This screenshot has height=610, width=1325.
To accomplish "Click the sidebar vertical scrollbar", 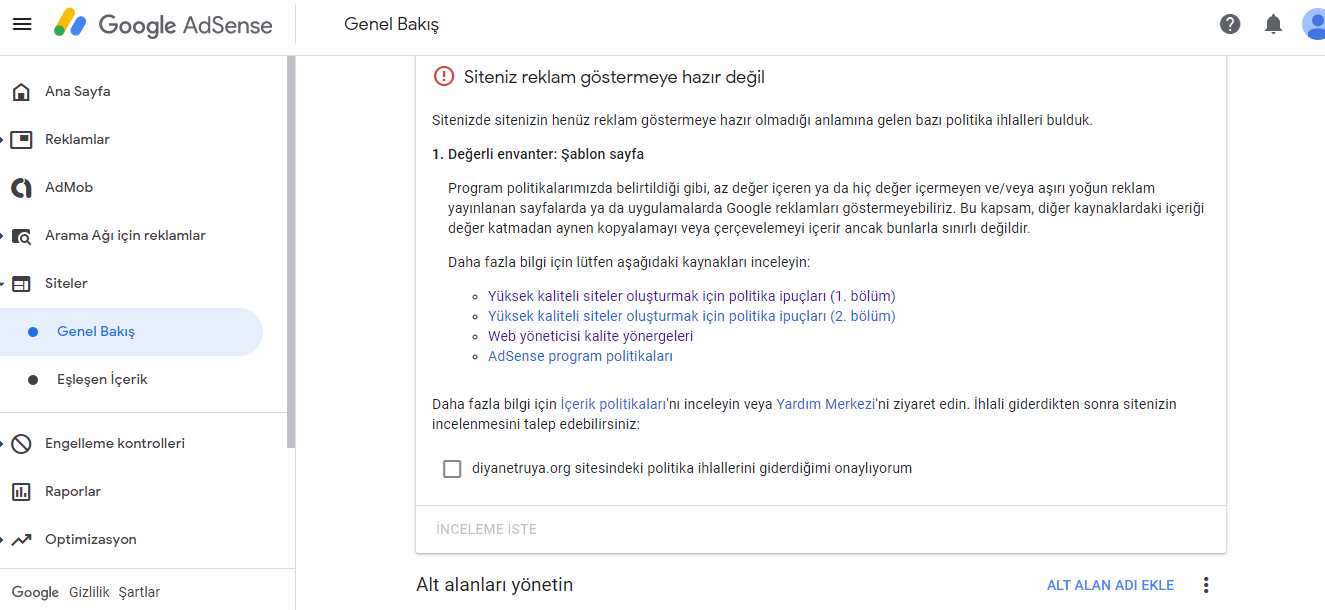I will (x=291, y=250).
